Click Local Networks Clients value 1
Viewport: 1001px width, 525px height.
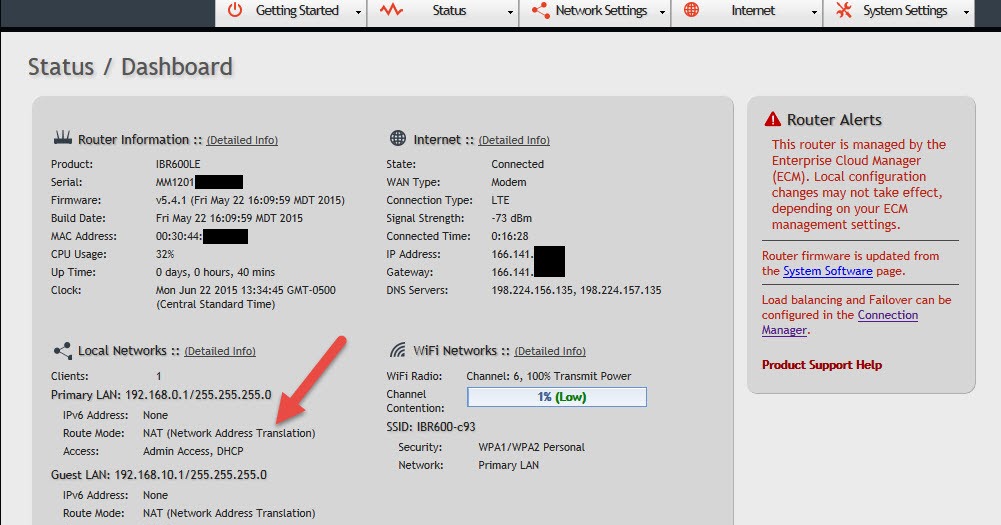tap(158, 376)
